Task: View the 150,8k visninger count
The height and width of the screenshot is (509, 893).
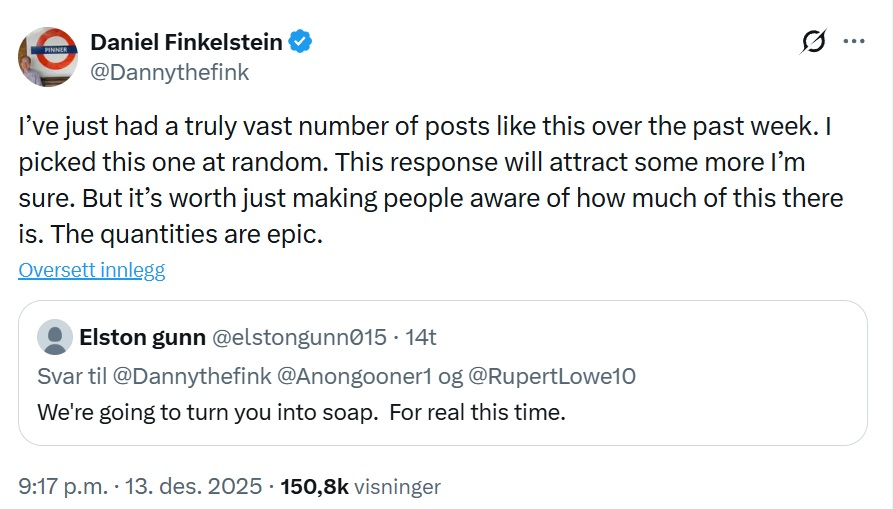Action: tap(360, 487)
